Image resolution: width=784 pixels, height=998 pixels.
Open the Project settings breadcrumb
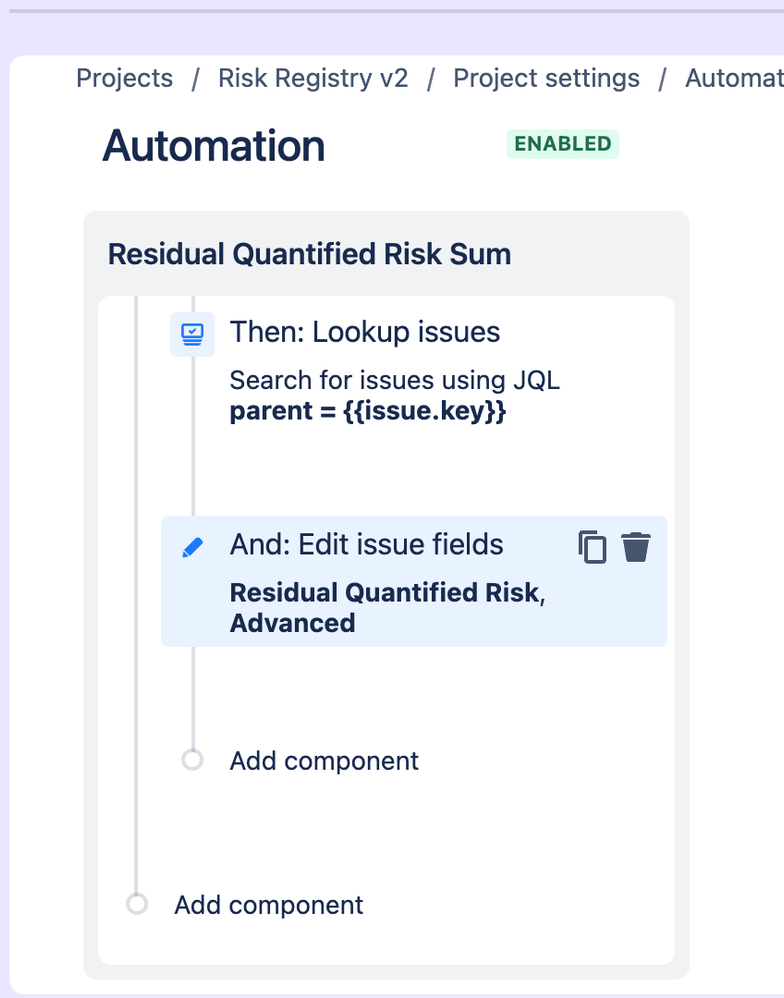pyautogui.click(x=546, y=78)
